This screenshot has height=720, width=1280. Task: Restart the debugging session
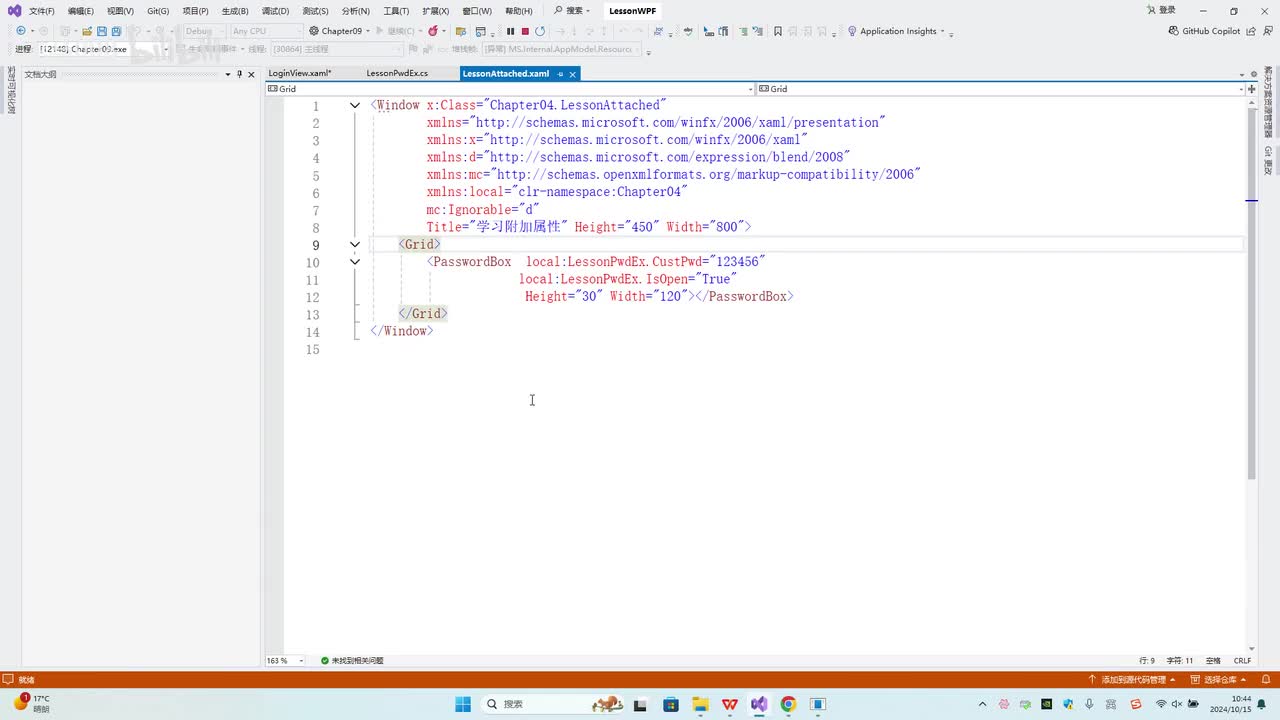pyautogui.click(x=540, y=31)
